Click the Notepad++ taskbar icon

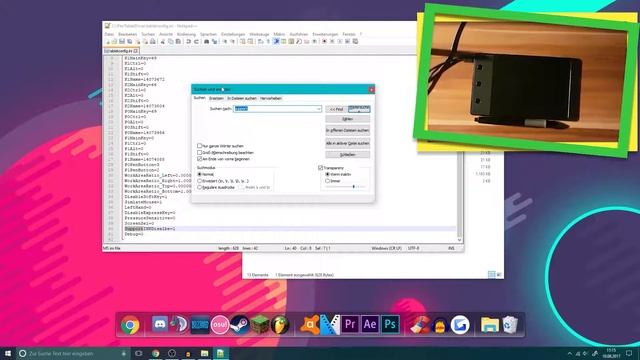pyautogui.click(x=220, y=353)
